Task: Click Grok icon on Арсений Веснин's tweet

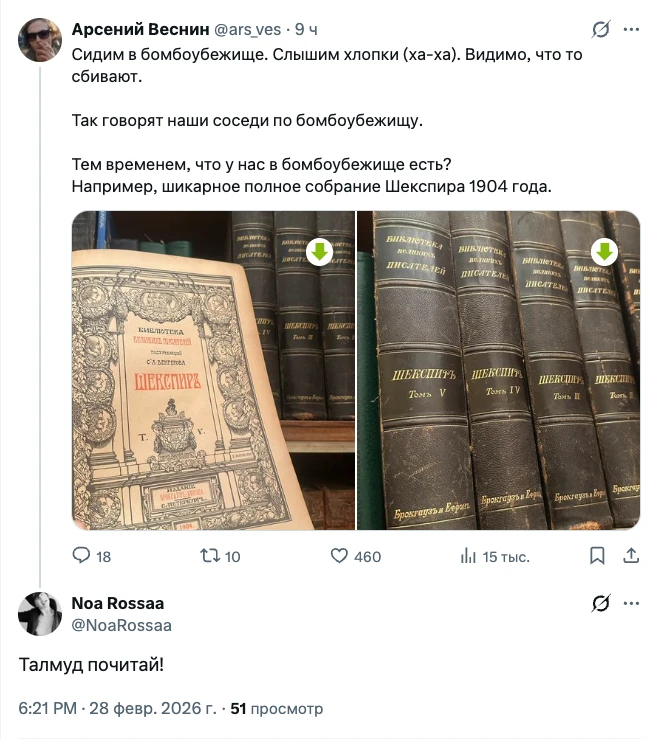Action: point(601,29)
